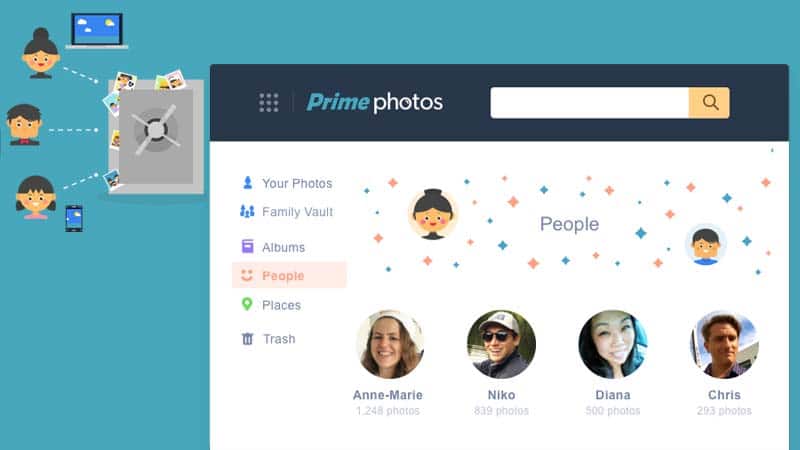This screenshot has height=450, width=800.
Task: Click the Your Photos person icon
Action: [247, 183]
